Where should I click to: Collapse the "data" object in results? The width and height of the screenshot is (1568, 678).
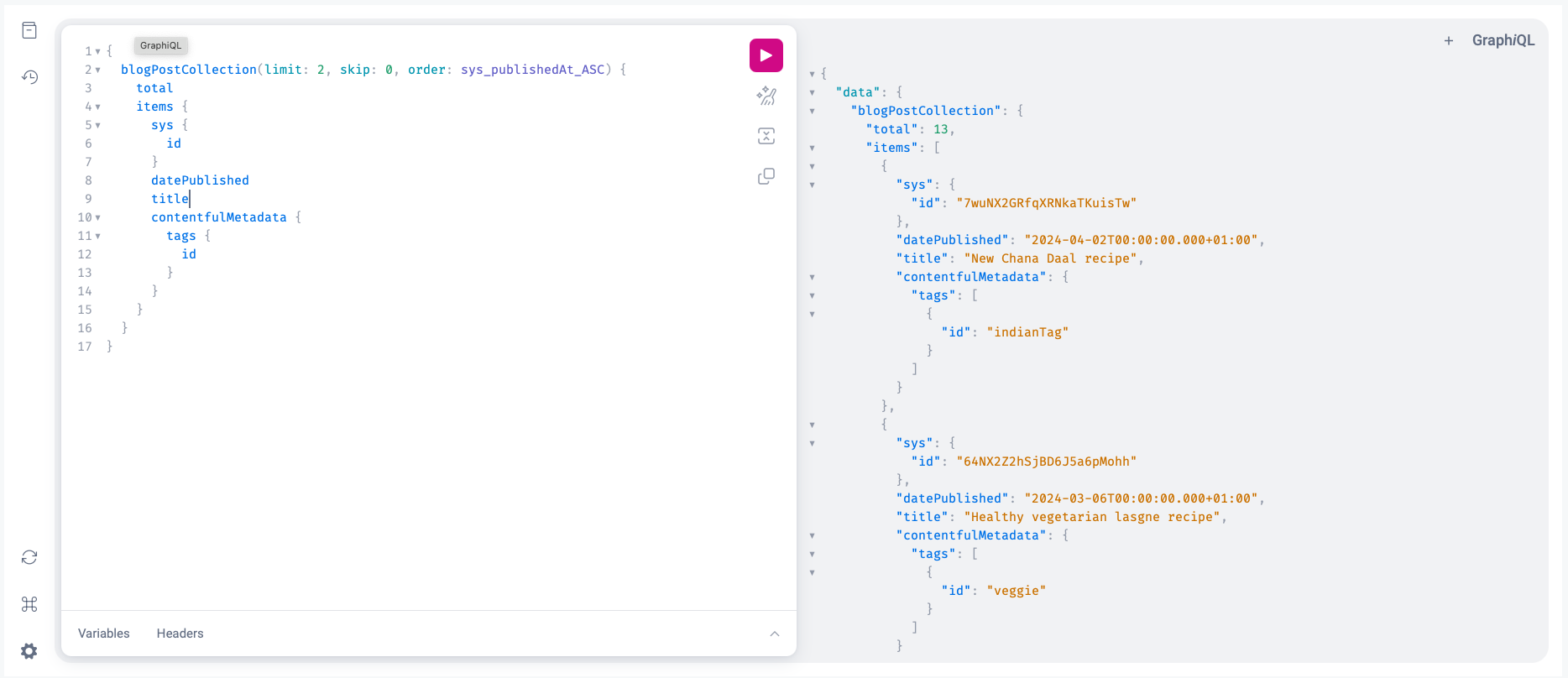click(x=812, y=92)
